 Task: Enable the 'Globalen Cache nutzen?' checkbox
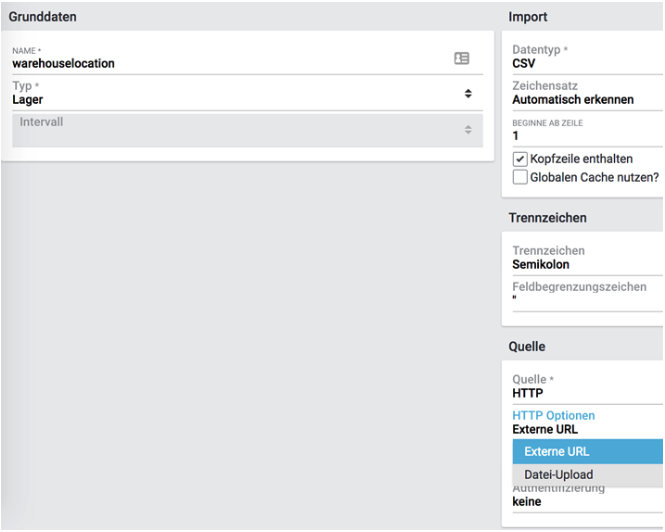520,177
